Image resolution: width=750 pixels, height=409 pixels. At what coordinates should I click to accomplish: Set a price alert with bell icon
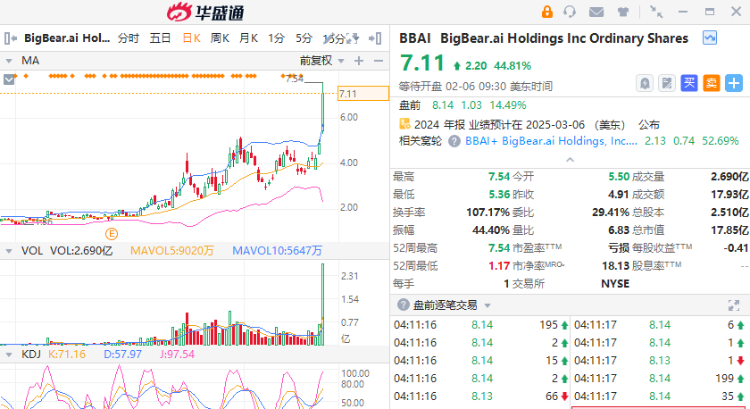pyautogui.click(x=645, y=84)
